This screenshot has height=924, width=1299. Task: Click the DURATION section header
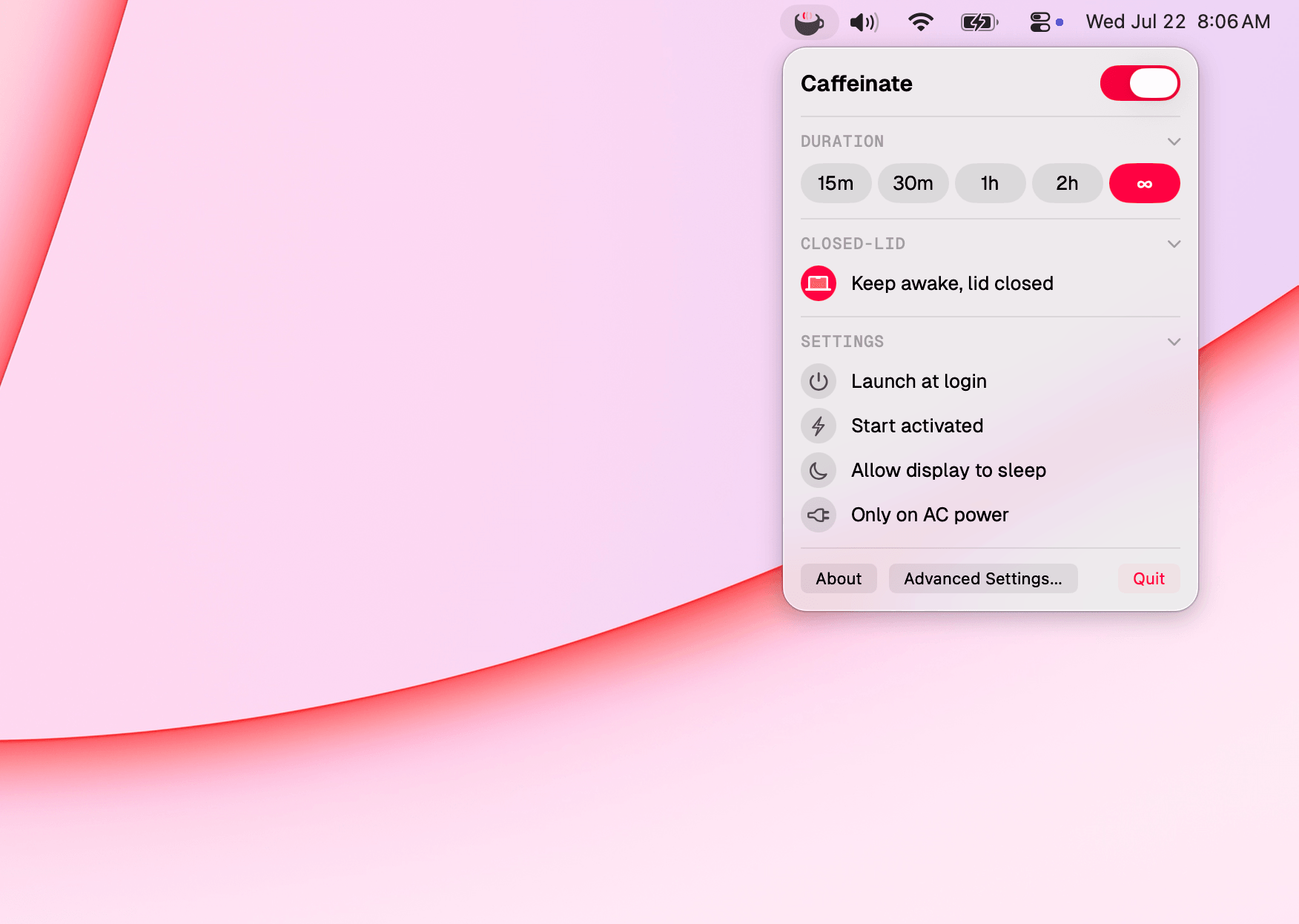(842, 142)
